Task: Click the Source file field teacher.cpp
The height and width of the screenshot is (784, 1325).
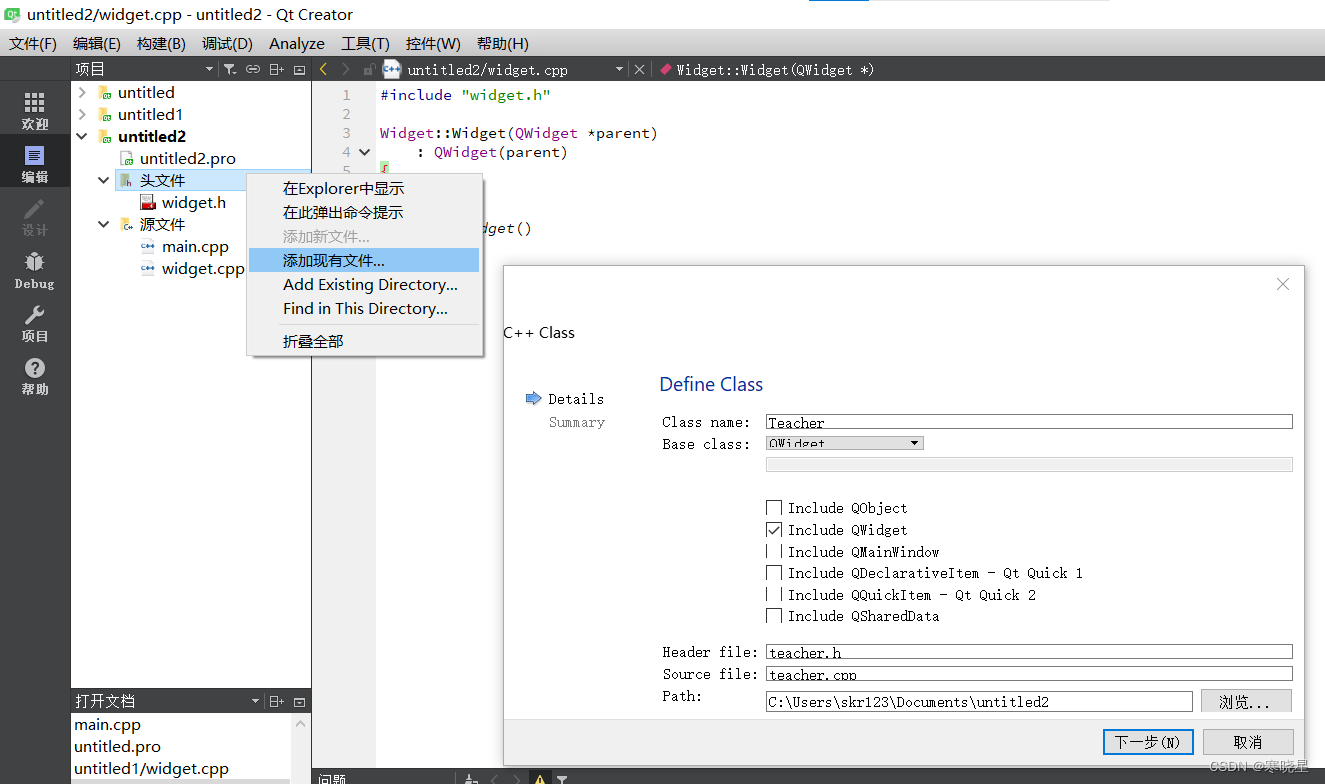Action: [x=1029, y=674]
